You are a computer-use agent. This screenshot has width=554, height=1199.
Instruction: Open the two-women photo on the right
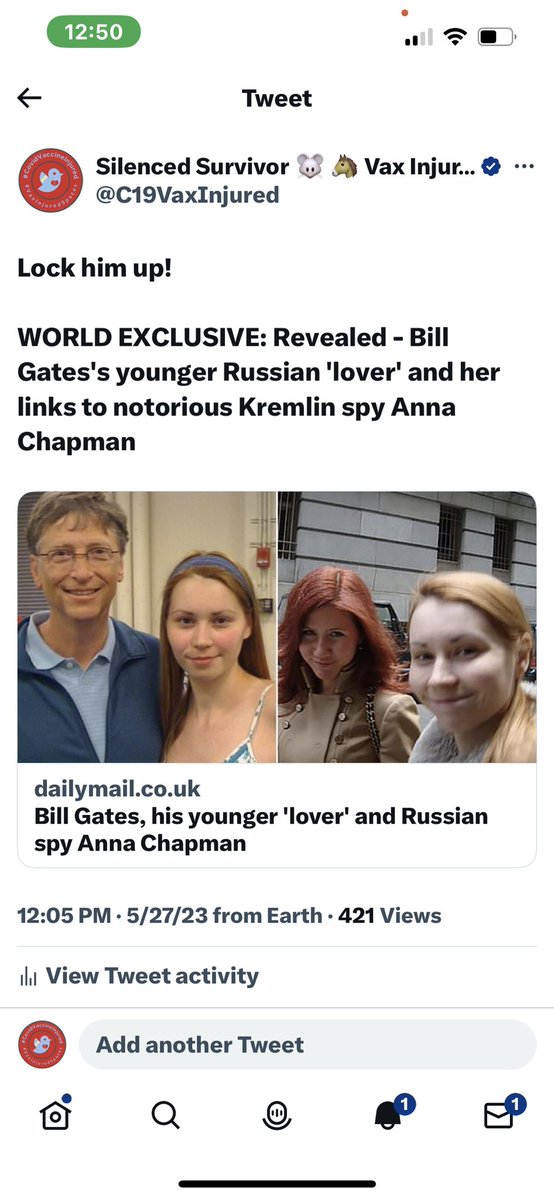click(x=407, y=627)
